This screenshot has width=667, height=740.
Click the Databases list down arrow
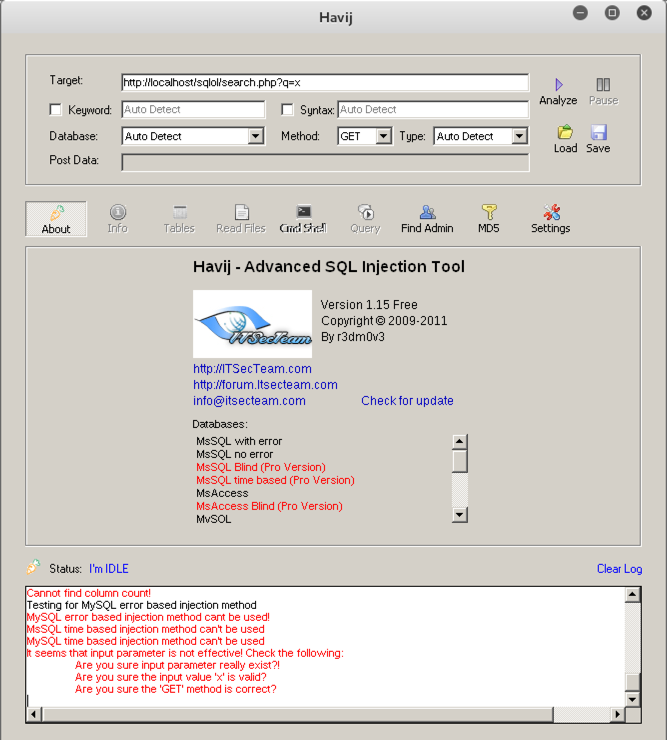[x=460, y=514]
